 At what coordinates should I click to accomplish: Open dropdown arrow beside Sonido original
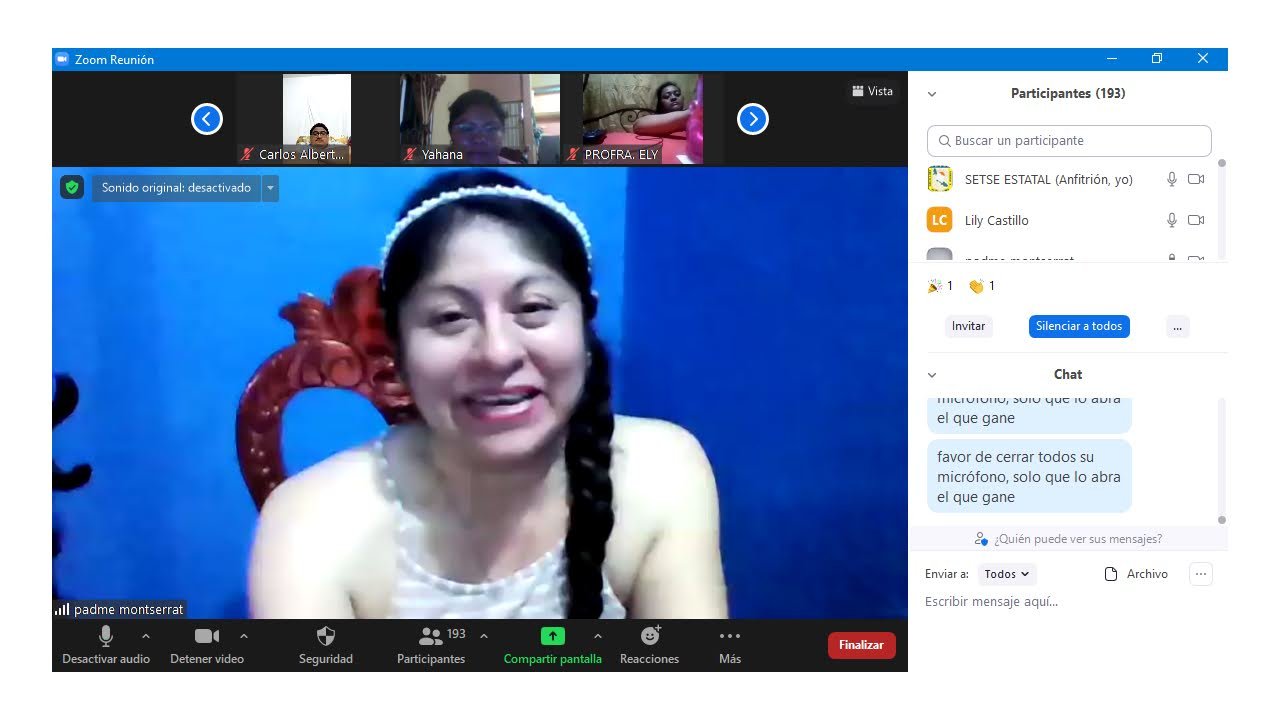[x=270, y=188]
